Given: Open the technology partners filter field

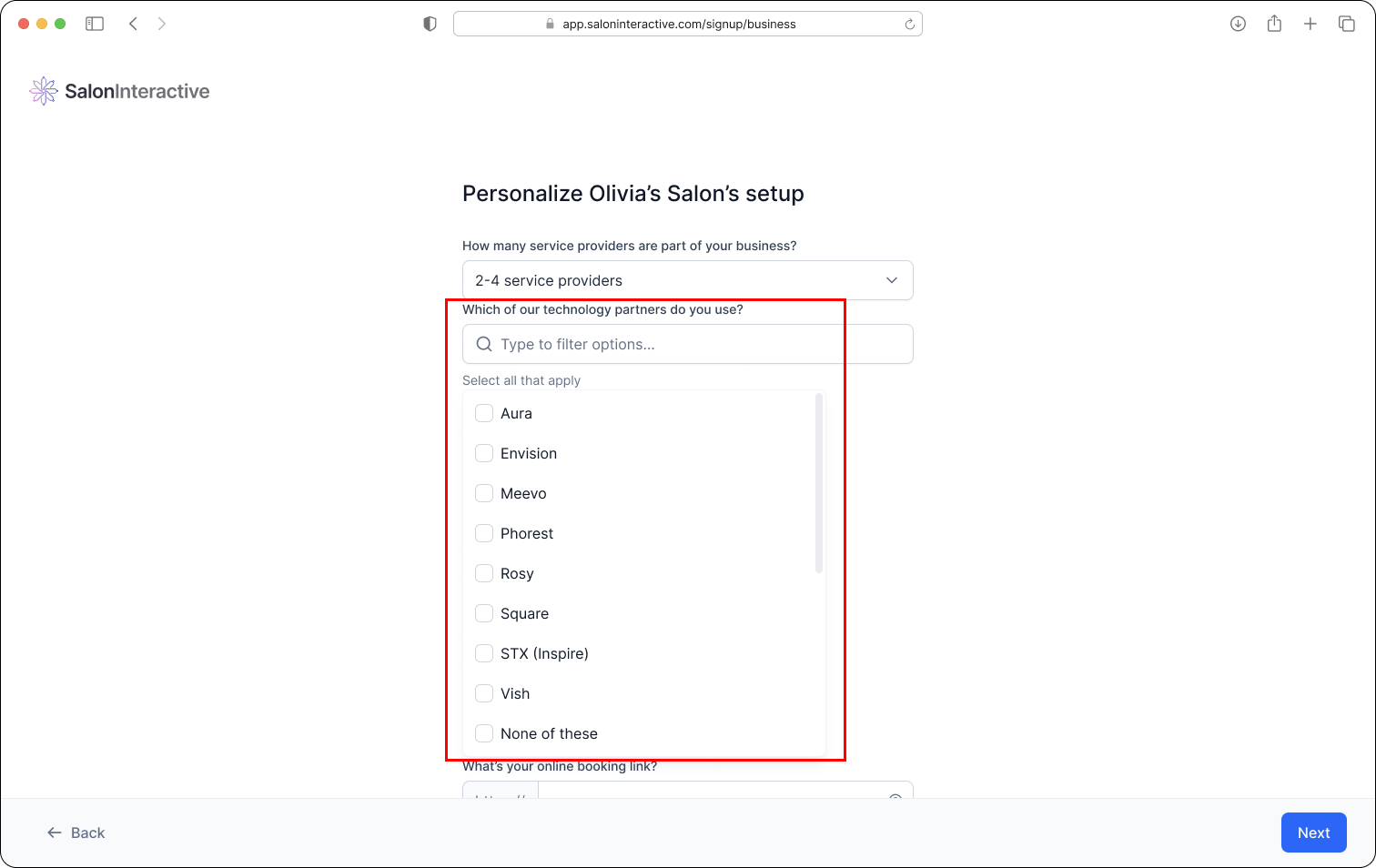Looking at the screenshot, I should [687, 344].
